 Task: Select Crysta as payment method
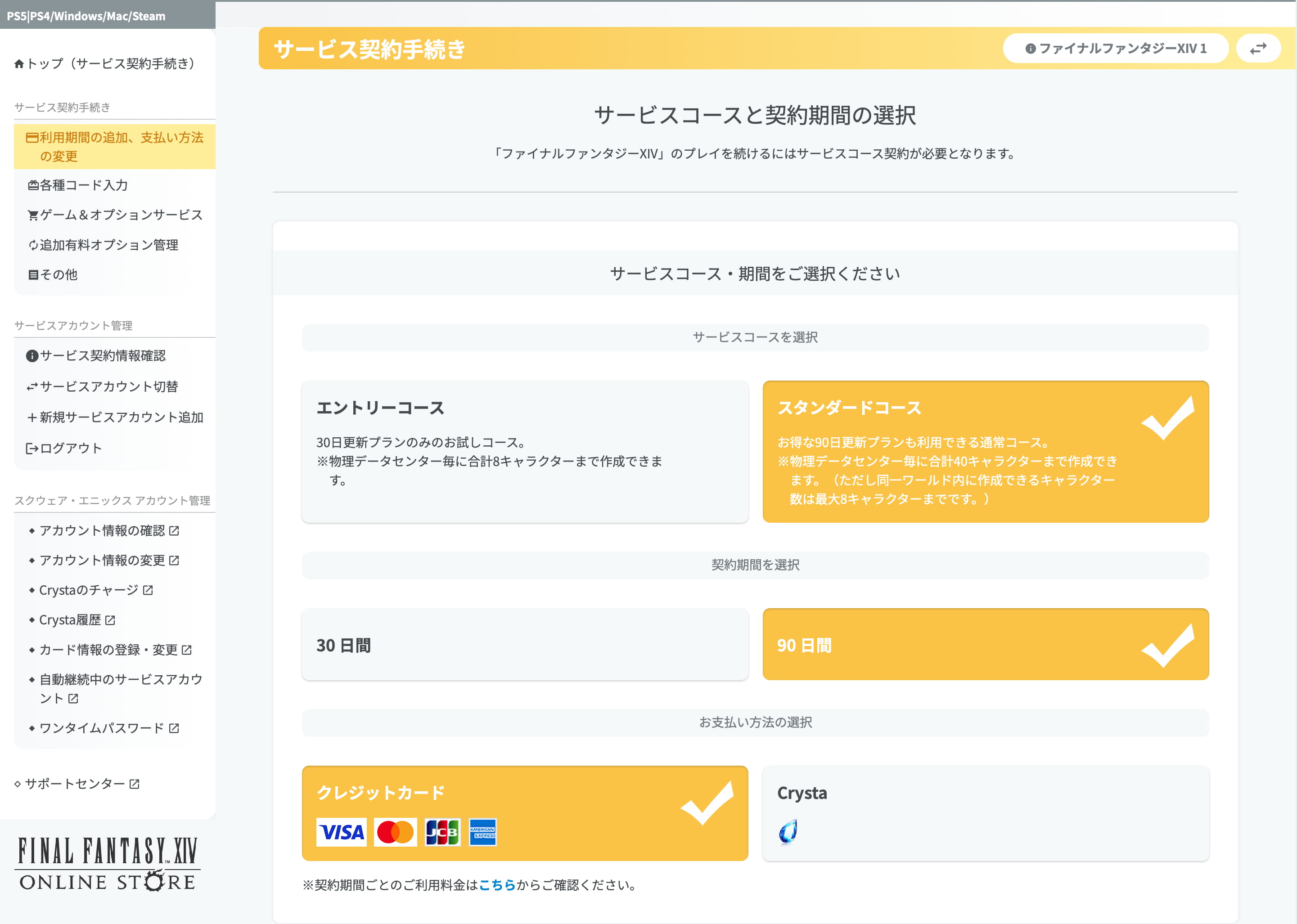point(986,813)
